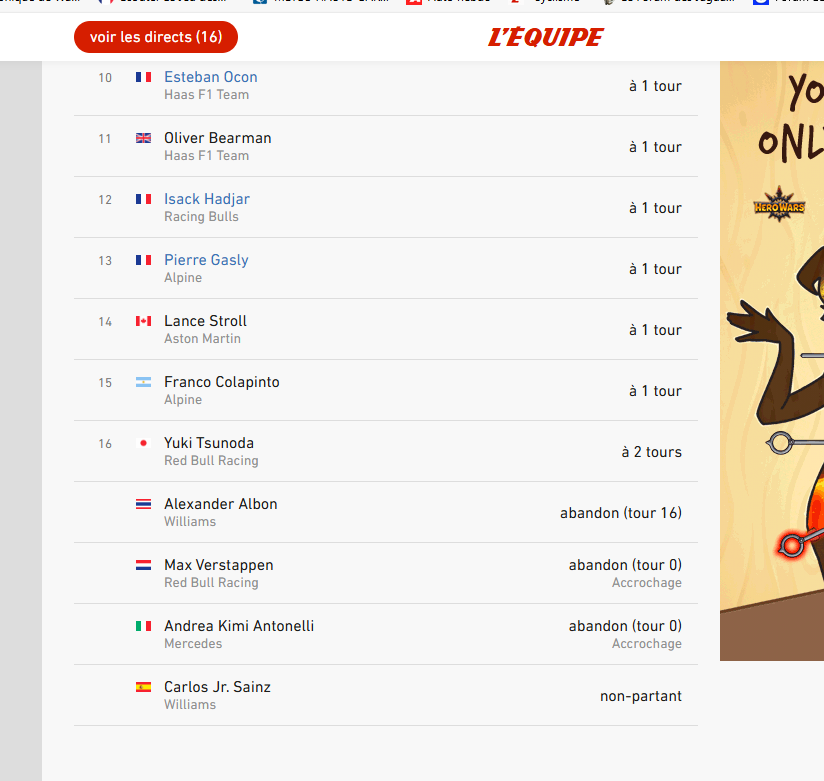Click "Haas F1 Team" under Esteban Ocon
This screenshot has width=824, height=781.
click(x=207, y=95)
